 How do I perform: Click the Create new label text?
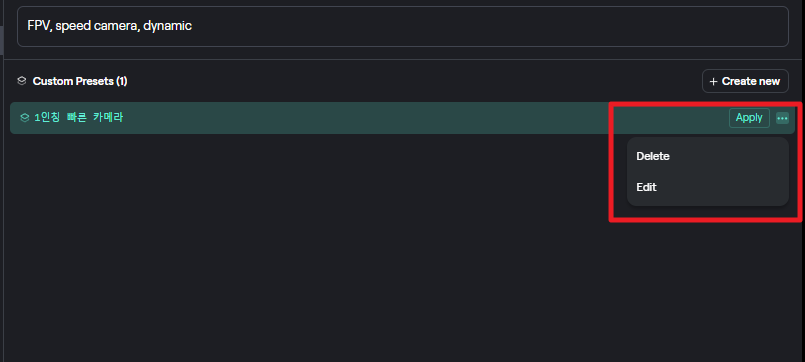click(751, 81)
